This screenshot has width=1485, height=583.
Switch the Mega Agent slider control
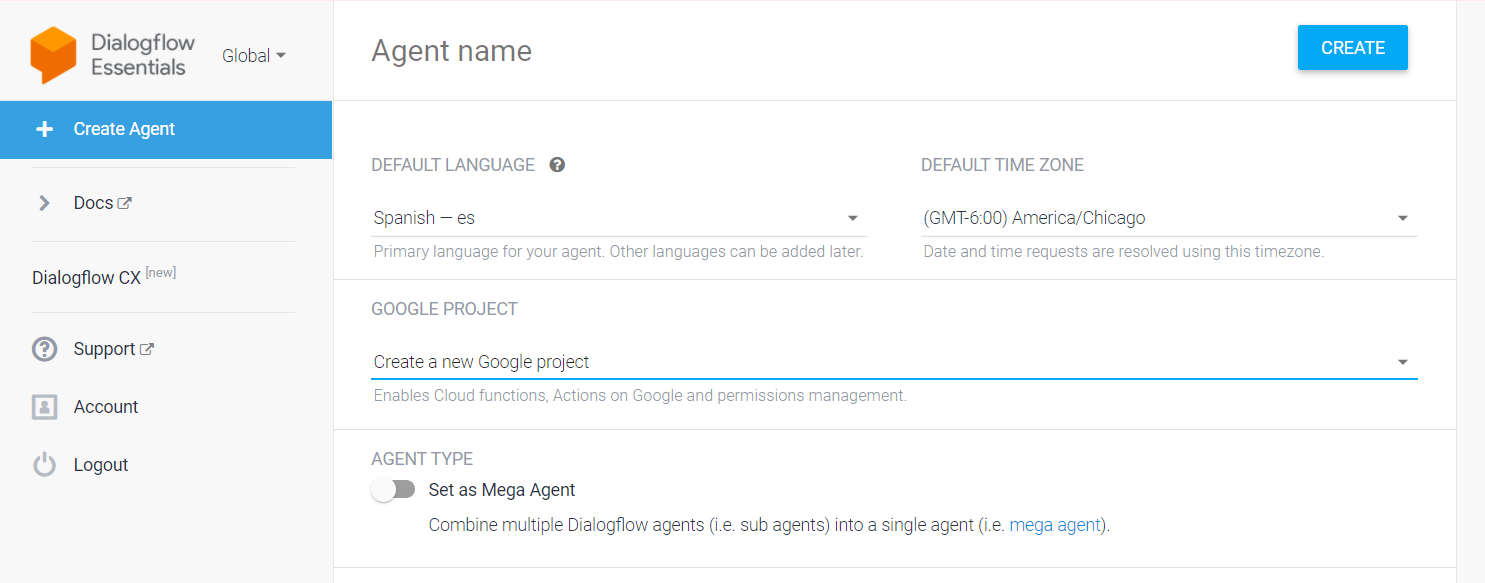click(x=394, y=489)
